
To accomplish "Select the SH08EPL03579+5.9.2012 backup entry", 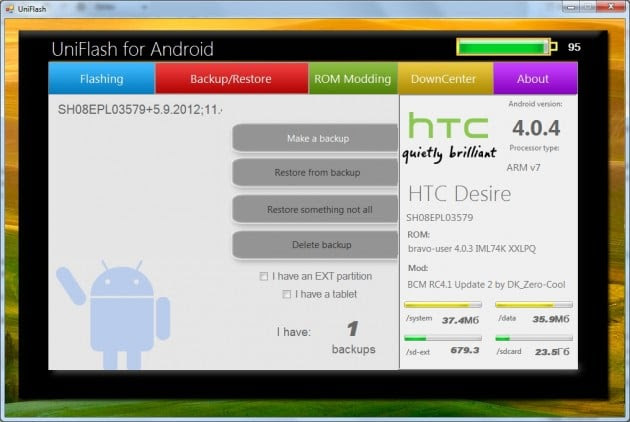I will coord(140,109).
